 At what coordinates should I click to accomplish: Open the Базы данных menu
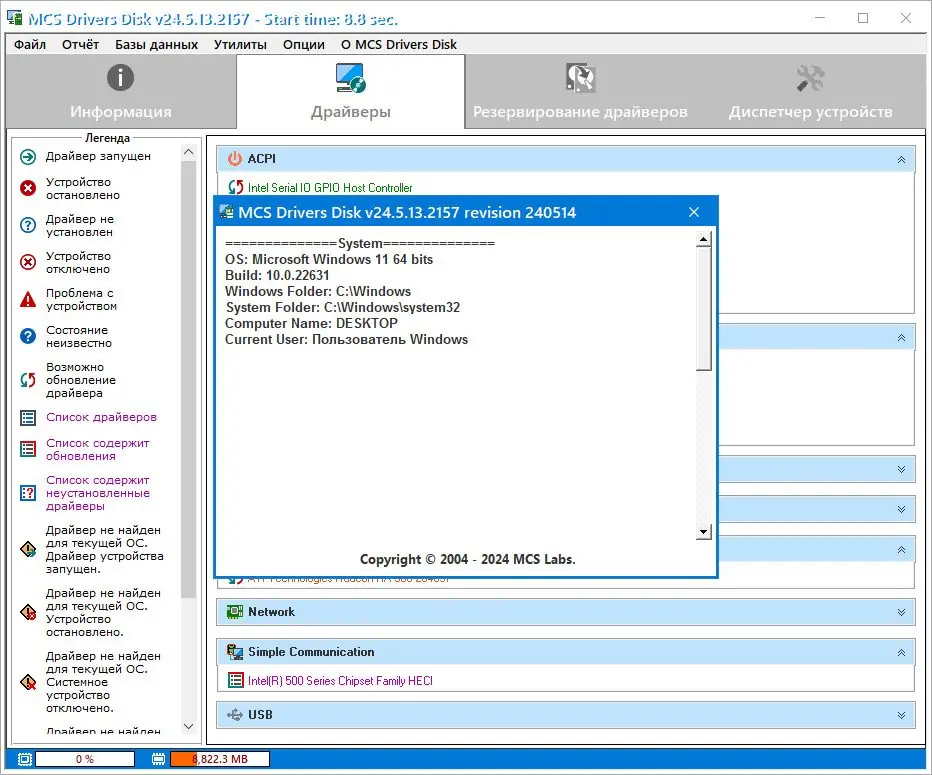coord(156,45)
